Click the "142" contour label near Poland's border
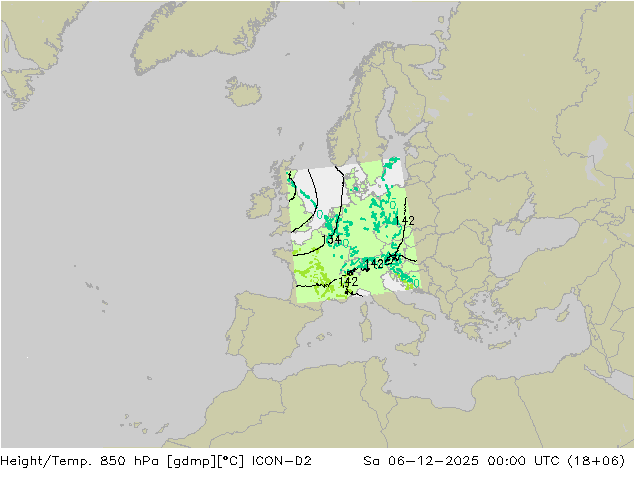The height and width of the screenshot is (490, 634). [x=405, y=220]
